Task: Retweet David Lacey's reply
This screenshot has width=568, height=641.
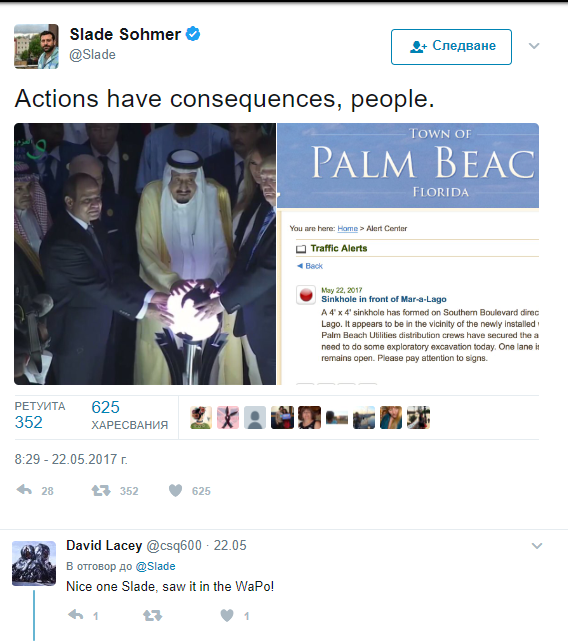Action: (x=153, y=615)
